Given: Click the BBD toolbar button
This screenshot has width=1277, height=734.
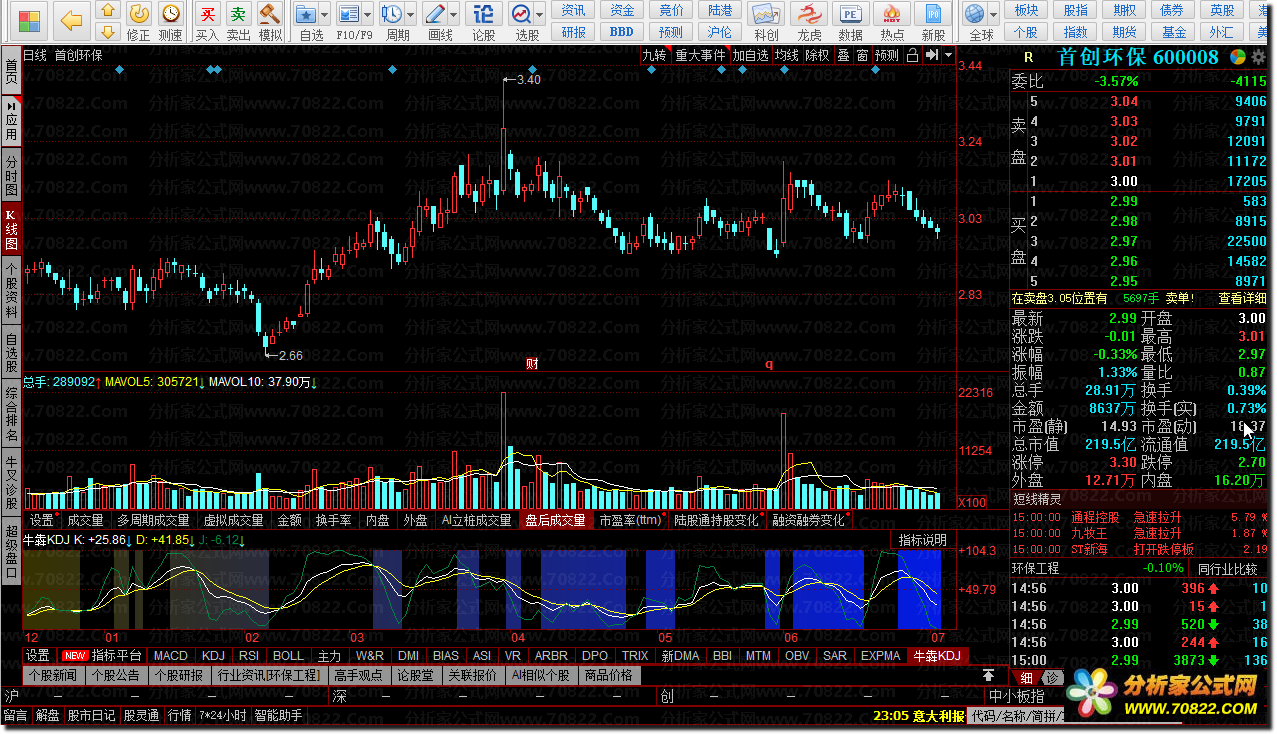Looking at the screenshot, I should [x=622, y=31].
